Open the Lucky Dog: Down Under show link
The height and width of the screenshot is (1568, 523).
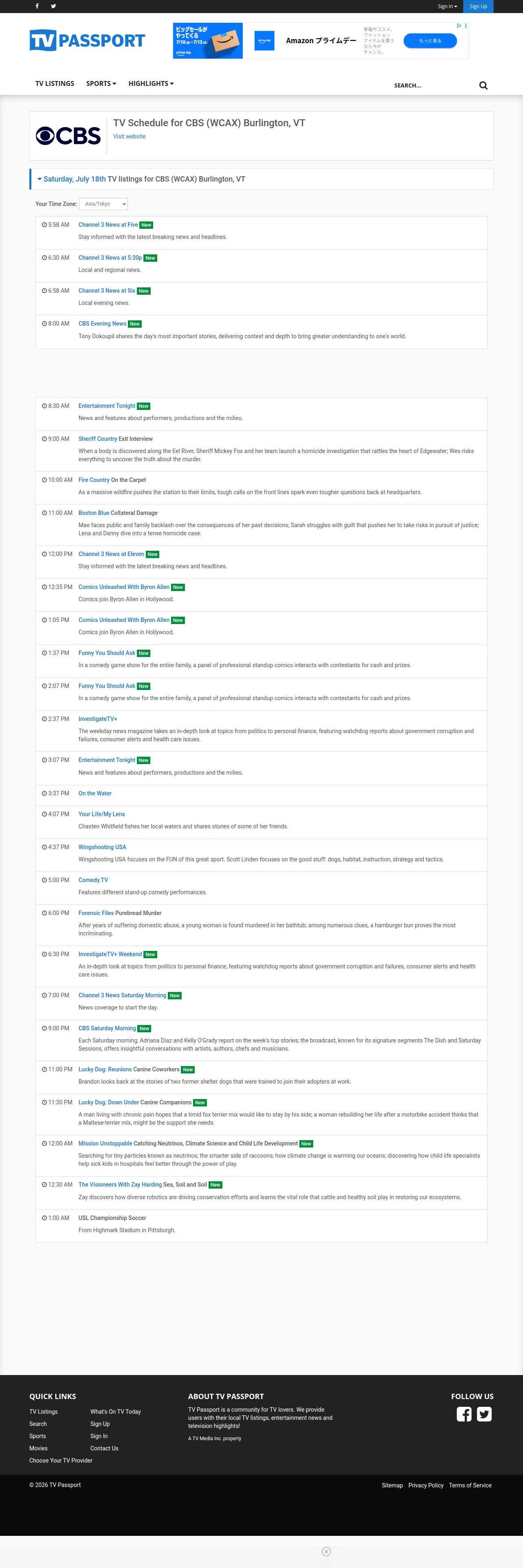pos(109,1102)
